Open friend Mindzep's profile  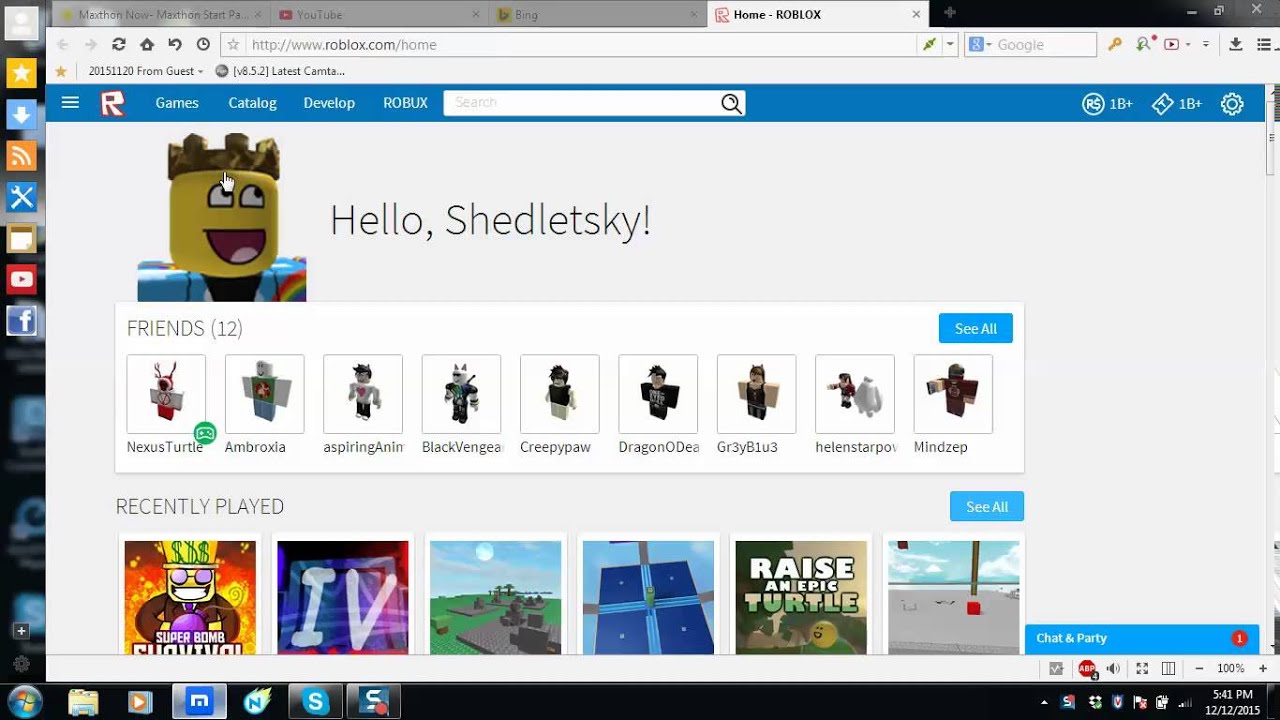(x=953, y=405)
